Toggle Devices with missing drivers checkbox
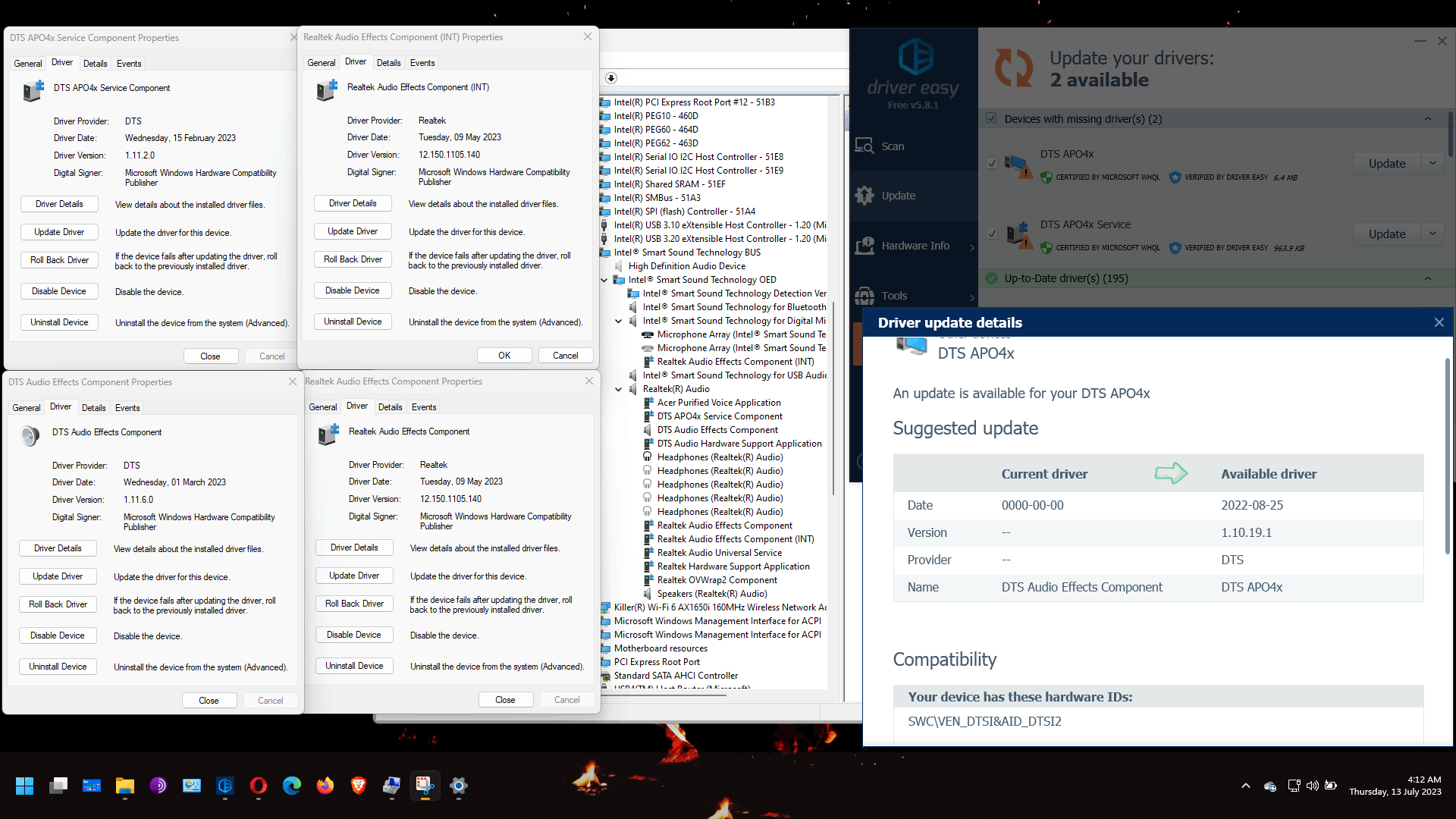1456x819 pixels. pos(991,118)
